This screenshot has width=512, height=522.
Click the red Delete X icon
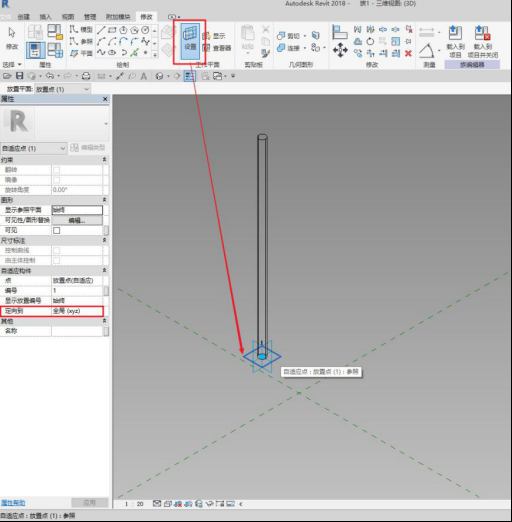pyautogui.click(x=408, y=53)
